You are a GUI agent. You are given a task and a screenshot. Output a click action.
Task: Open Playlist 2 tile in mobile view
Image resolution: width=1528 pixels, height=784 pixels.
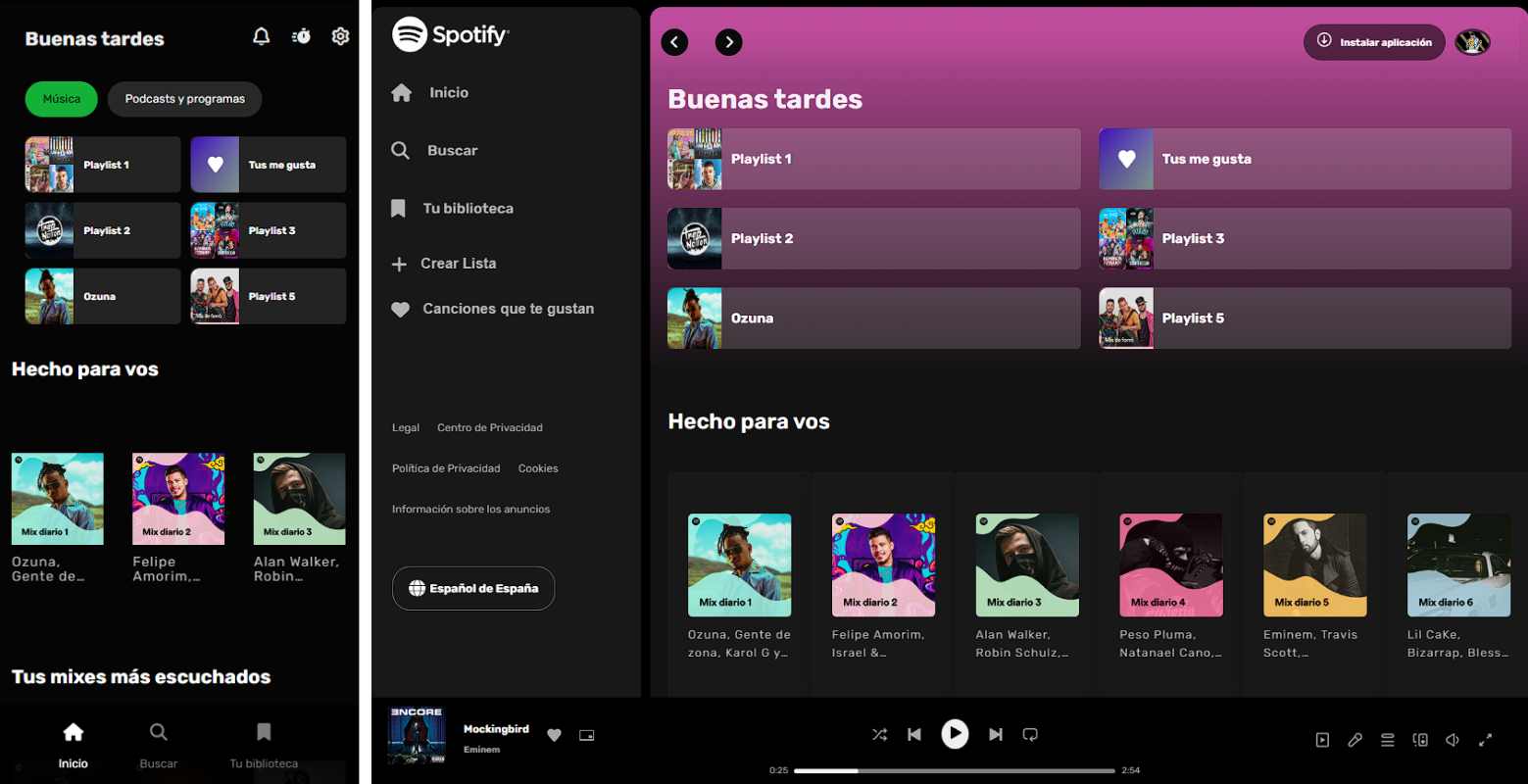pyautogui.click(x=103, y=230)
